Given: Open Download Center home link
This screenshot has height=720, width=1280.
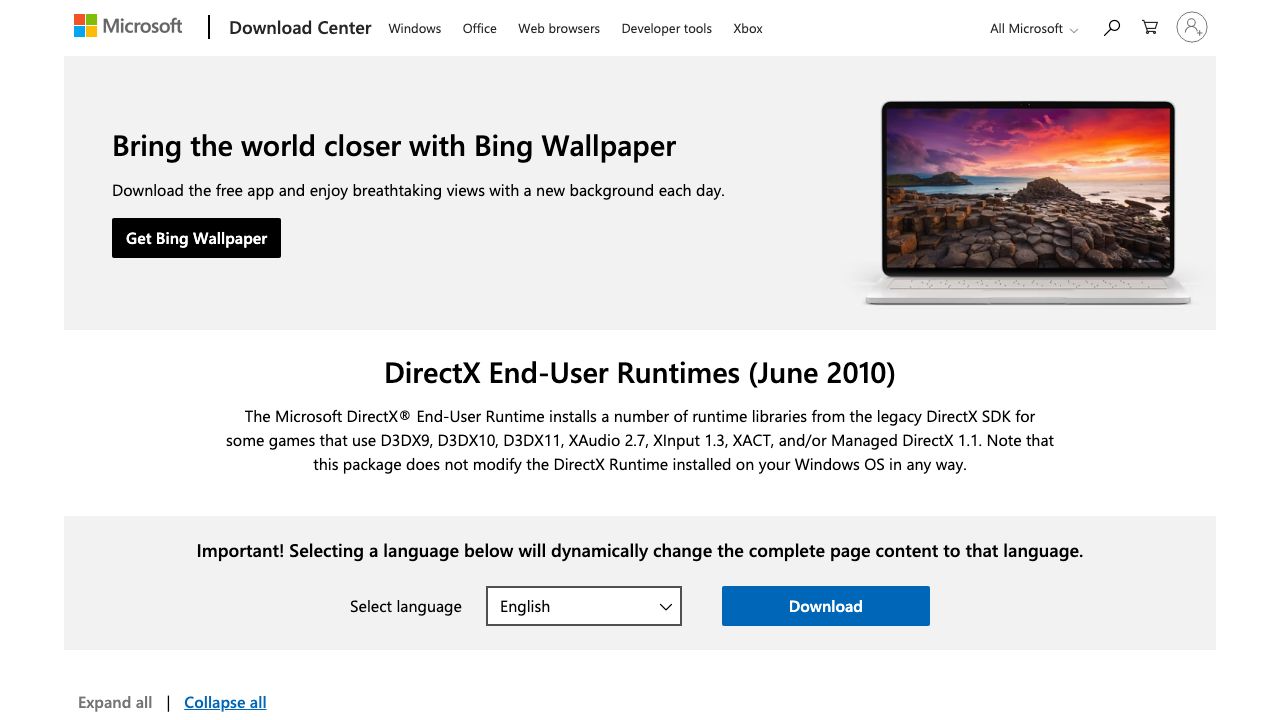Looking at the screenshot, I should coord(300,28).
